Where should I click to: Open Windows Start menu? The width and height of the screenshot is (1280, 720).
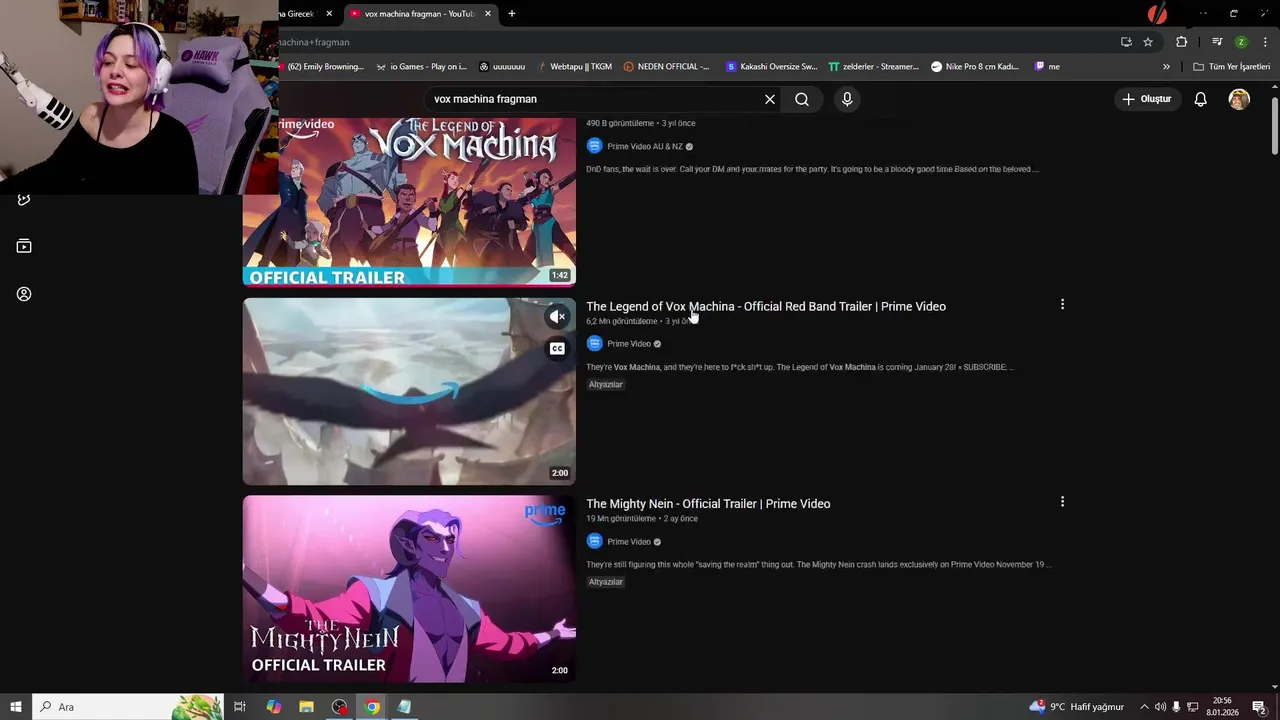(16, 707)
